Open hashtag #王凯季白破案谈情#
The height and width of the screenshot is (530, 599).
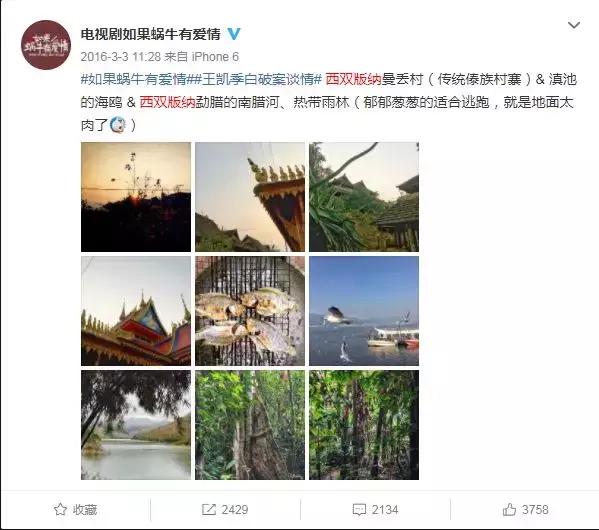[x=255, y=79]
